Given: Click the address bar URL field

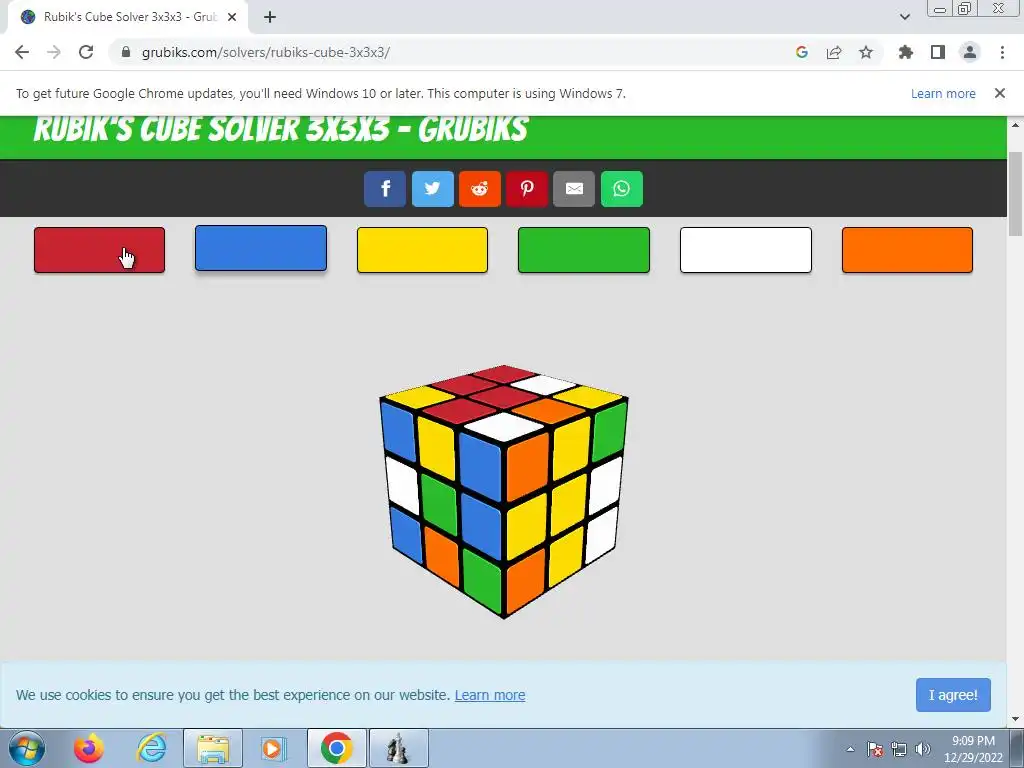Looking at the screenshot, I should [451, 52].
